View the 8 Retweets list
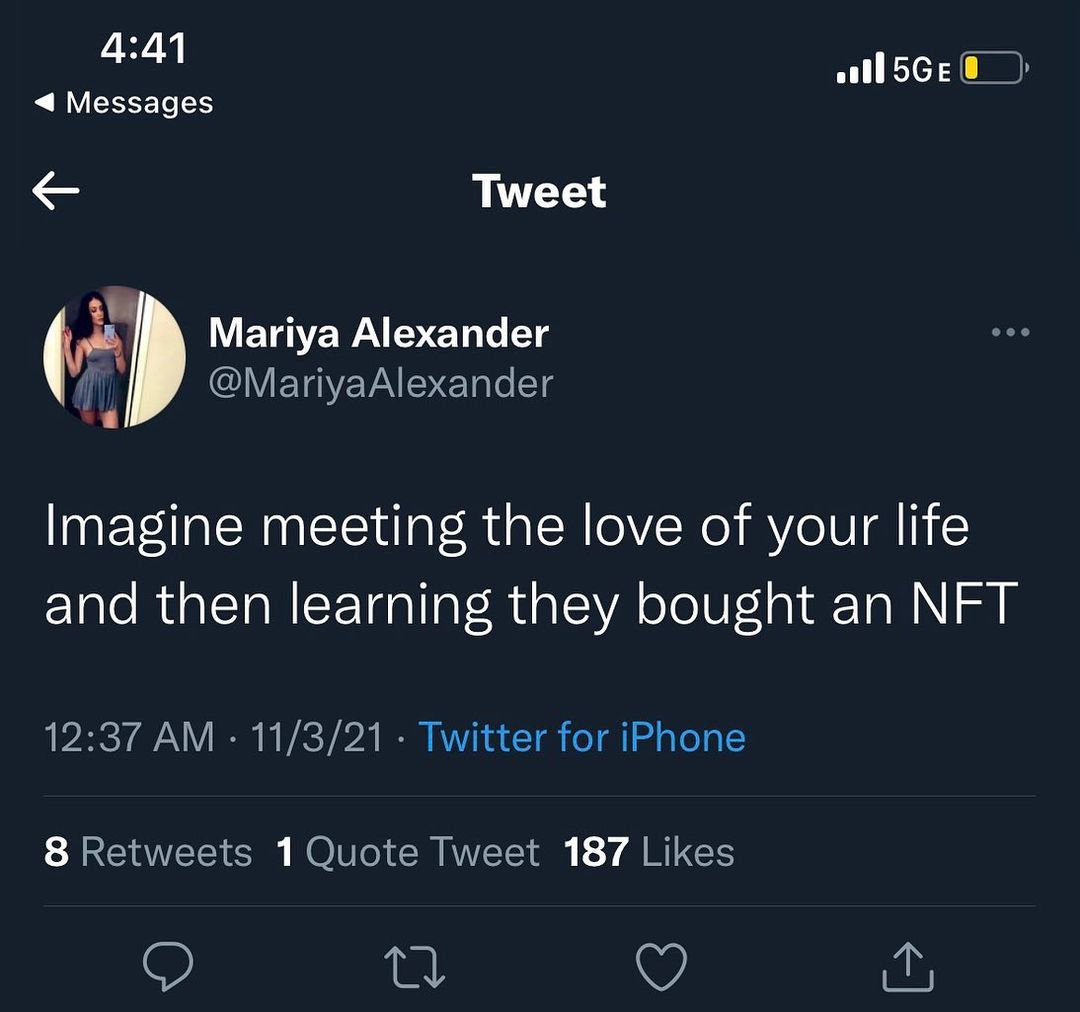1080x1012 pixels. click(x=148, y=852)
